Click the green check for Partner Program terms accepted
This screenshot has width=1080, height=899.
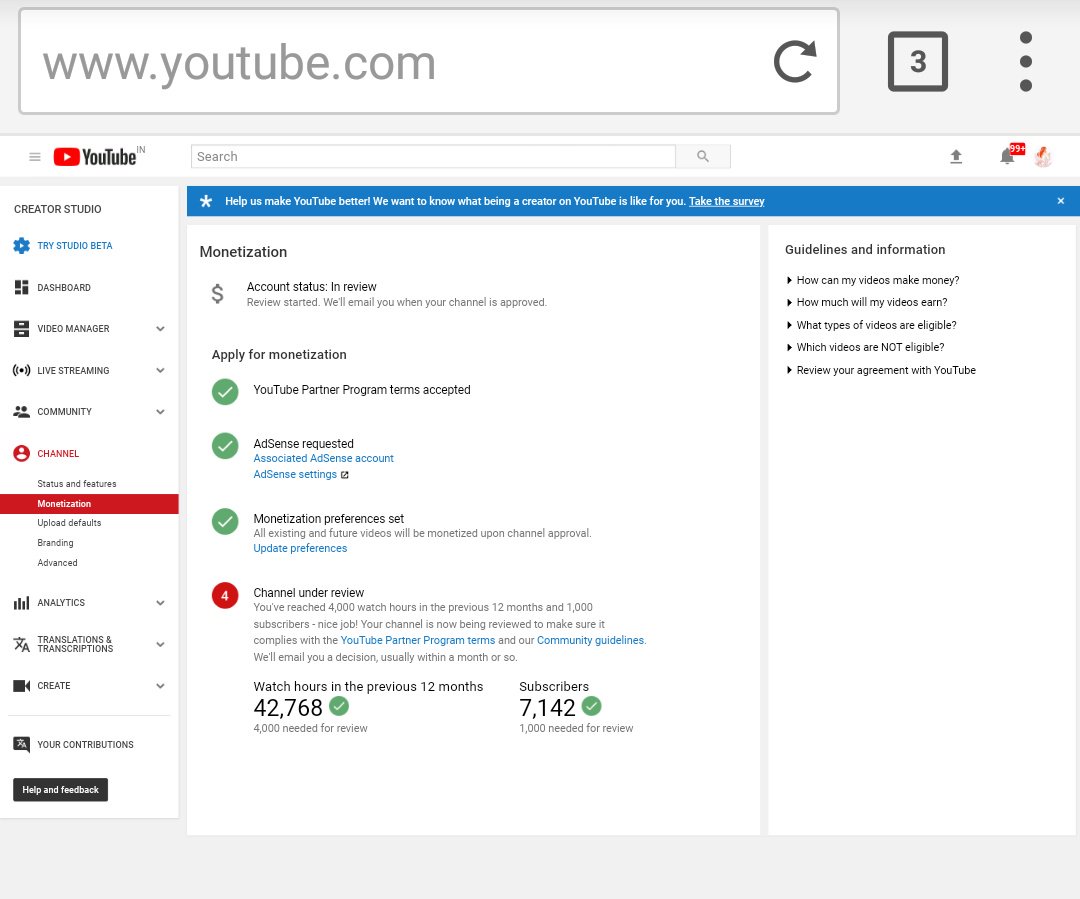click(x=225, y=392)
